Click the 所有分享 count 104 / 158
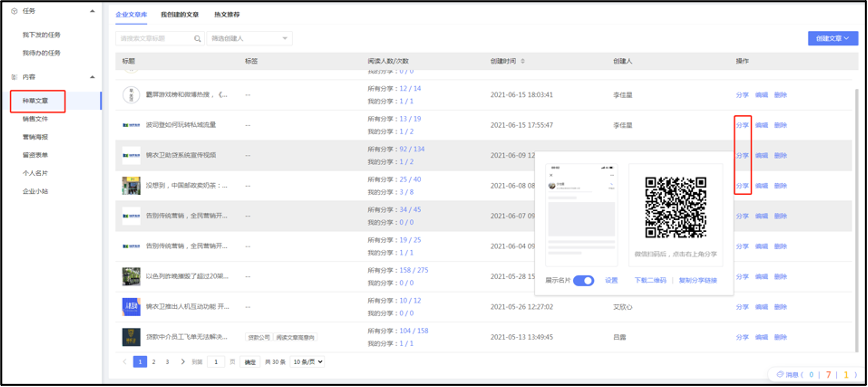The image size is (868, 387). 414,331
